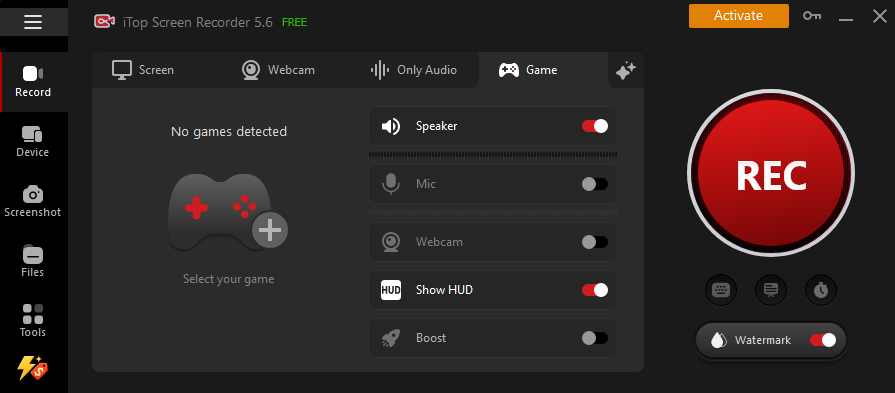895x393 pixels.
Task: Click the annotation board icon under REC
Action: [771, 290]
